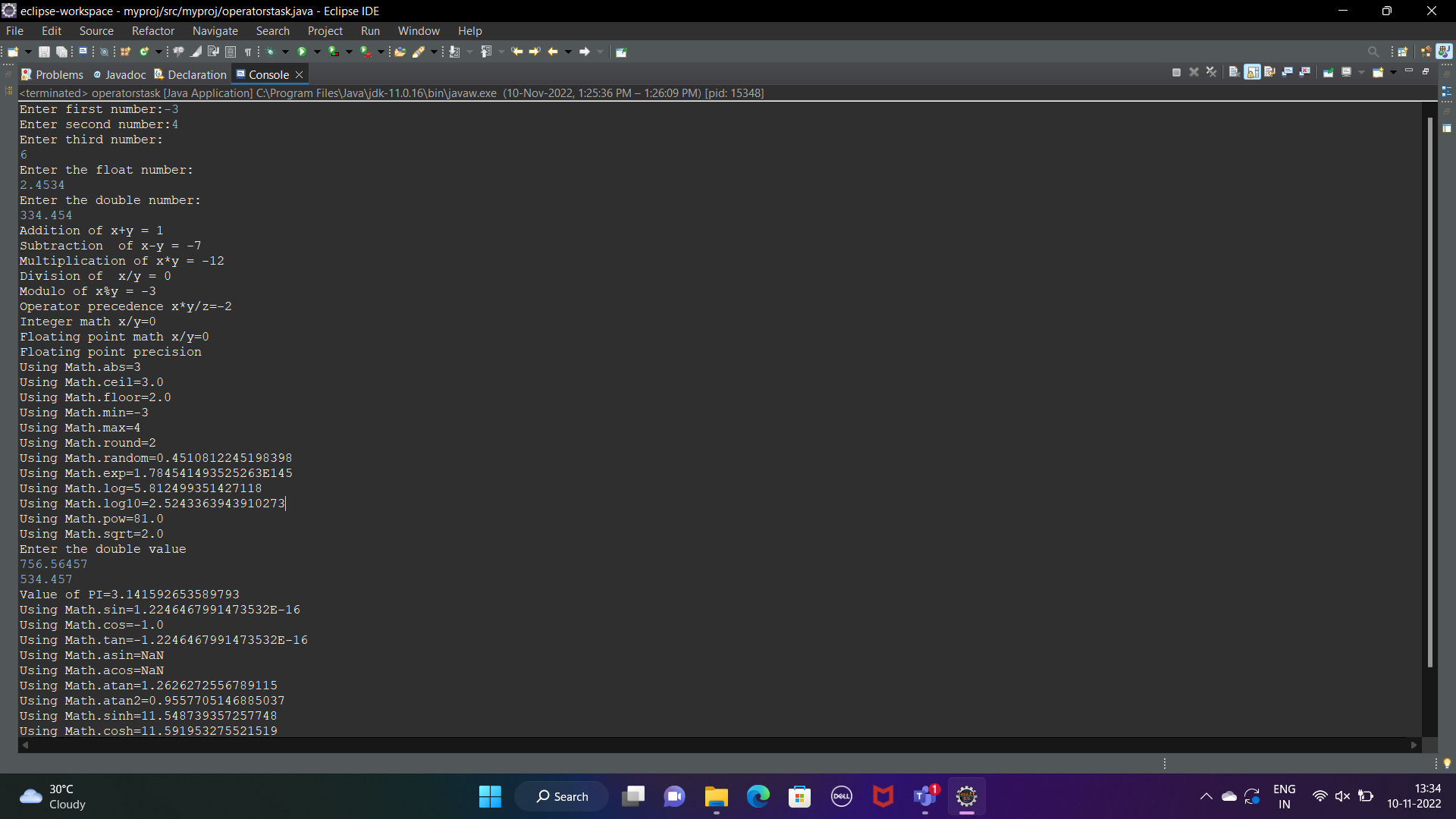The image size is (1456, 819).
Task: Click the Open Type toolbar icon
Action: (400, 52)
